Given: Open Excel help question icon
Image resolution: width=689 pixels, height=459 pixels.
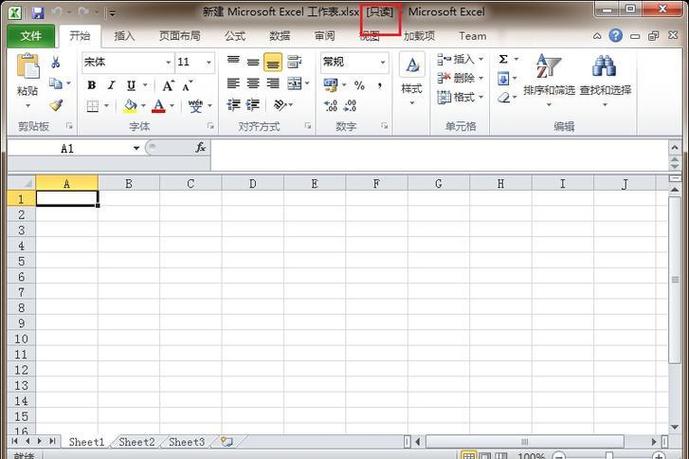Looking at the screenshot, I should tap(616, 36).
